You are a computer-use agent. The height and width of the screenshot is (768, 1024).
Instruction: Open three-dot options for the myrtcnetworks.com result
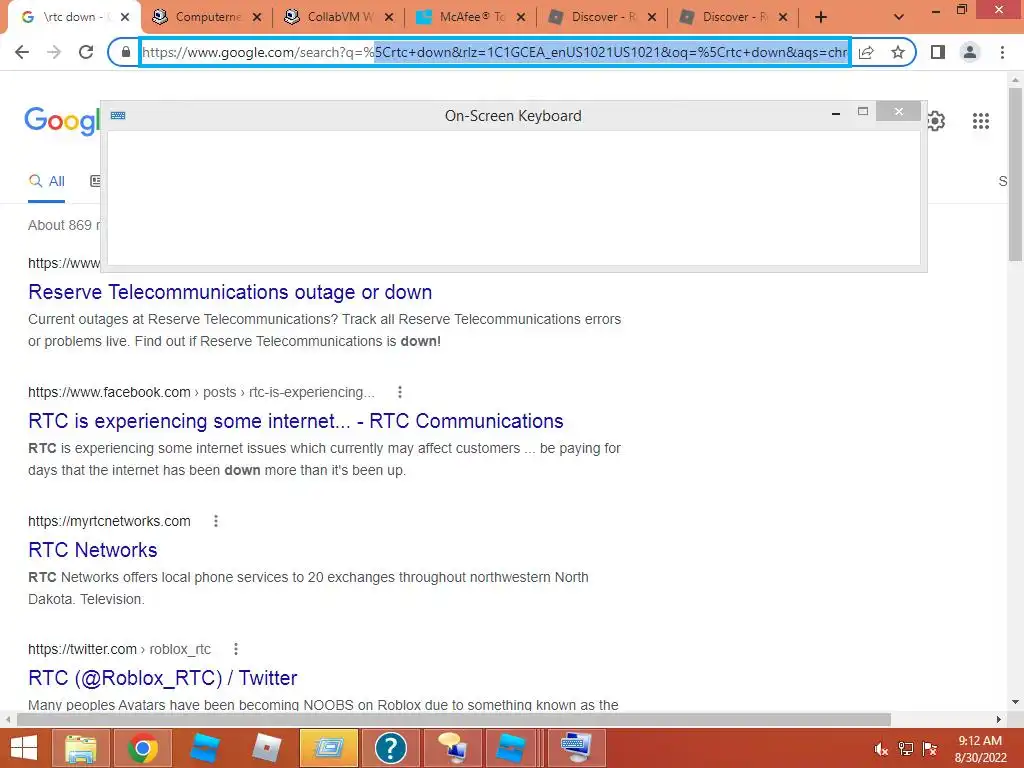(x=216, y=521)
